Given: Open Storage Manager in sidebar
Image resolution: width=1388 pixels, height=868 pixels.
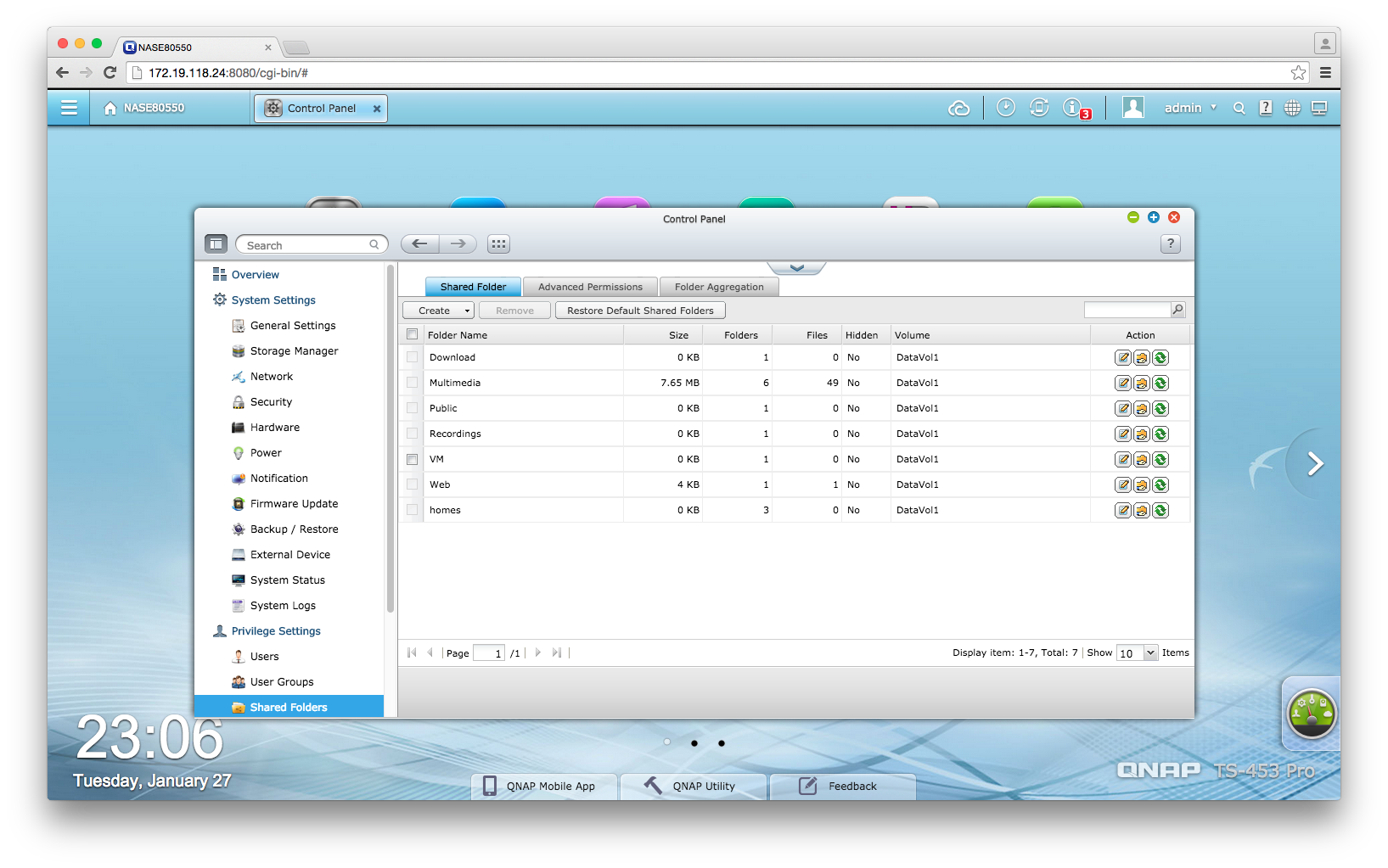Looking at the screenshot, I should tap(294, 351).
